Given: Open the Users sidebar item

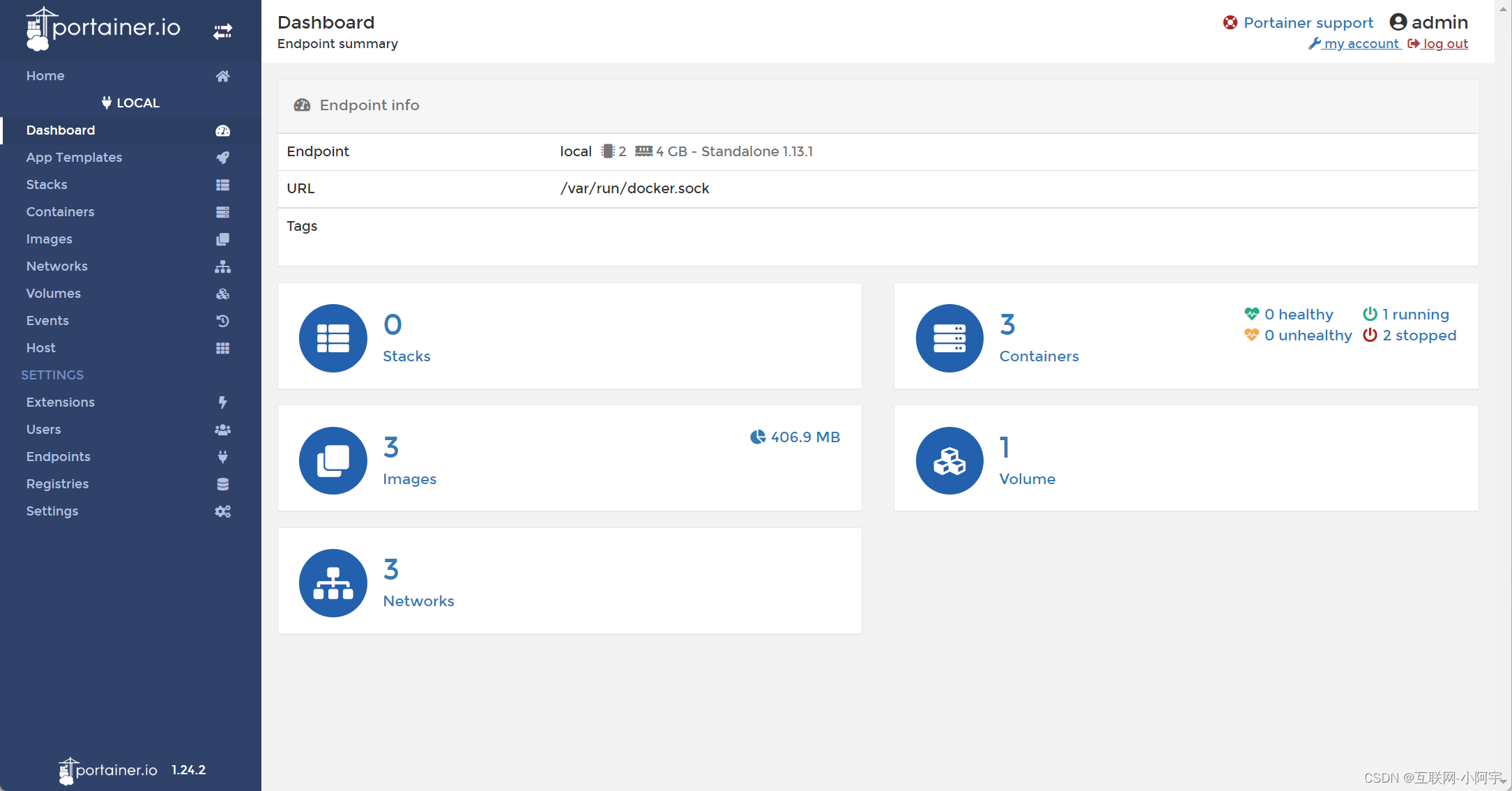Looking at the screenshot, I should [x=43, y=430].
